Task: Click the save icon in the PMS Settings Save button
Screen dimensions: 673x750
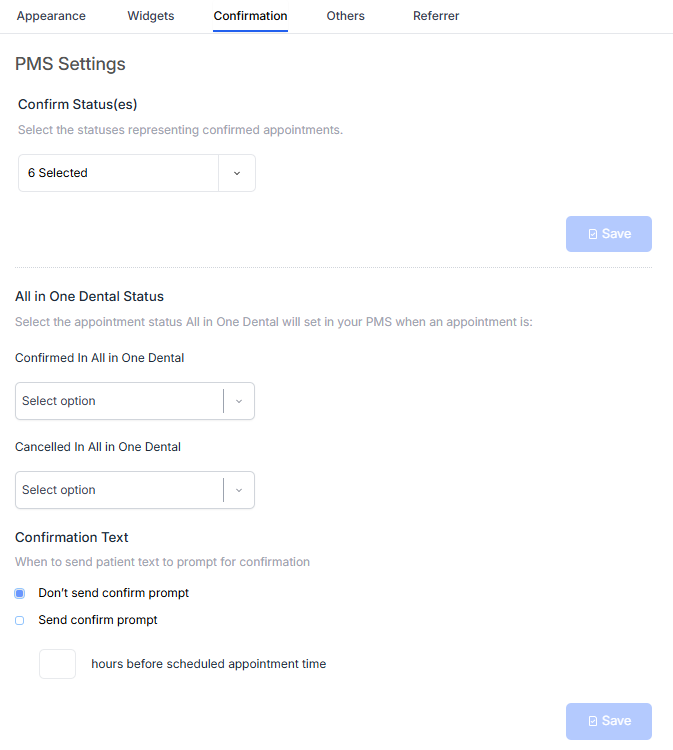Action: tap(593, 234)
